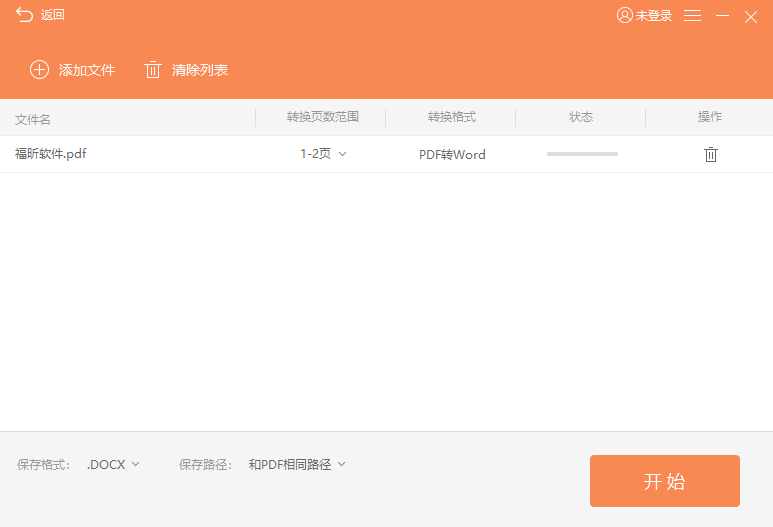Click the 返回 label
Viewport: 773px width, 527px height.
click(x=53, y=15)
